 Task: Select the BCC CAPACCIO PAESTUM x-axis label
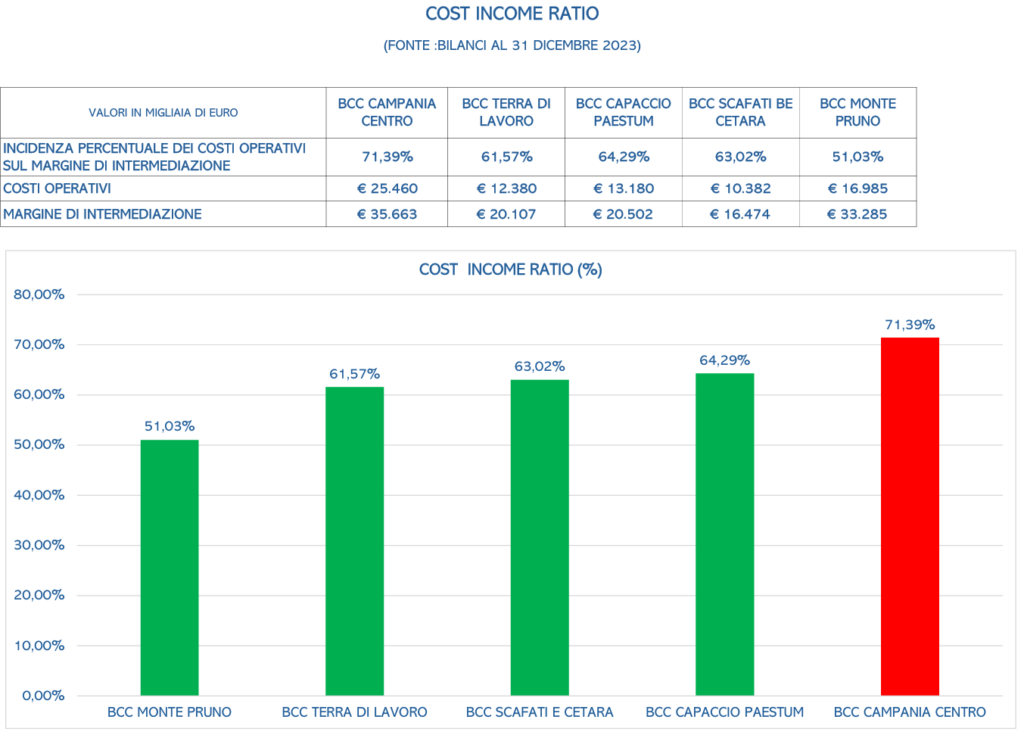tap(725, 713)
